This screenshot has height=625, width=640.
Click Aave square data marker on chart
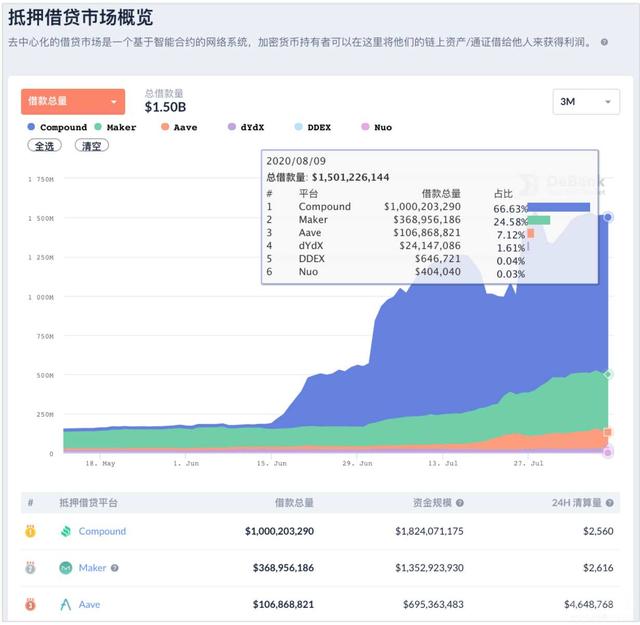click(x=608, y=432)
